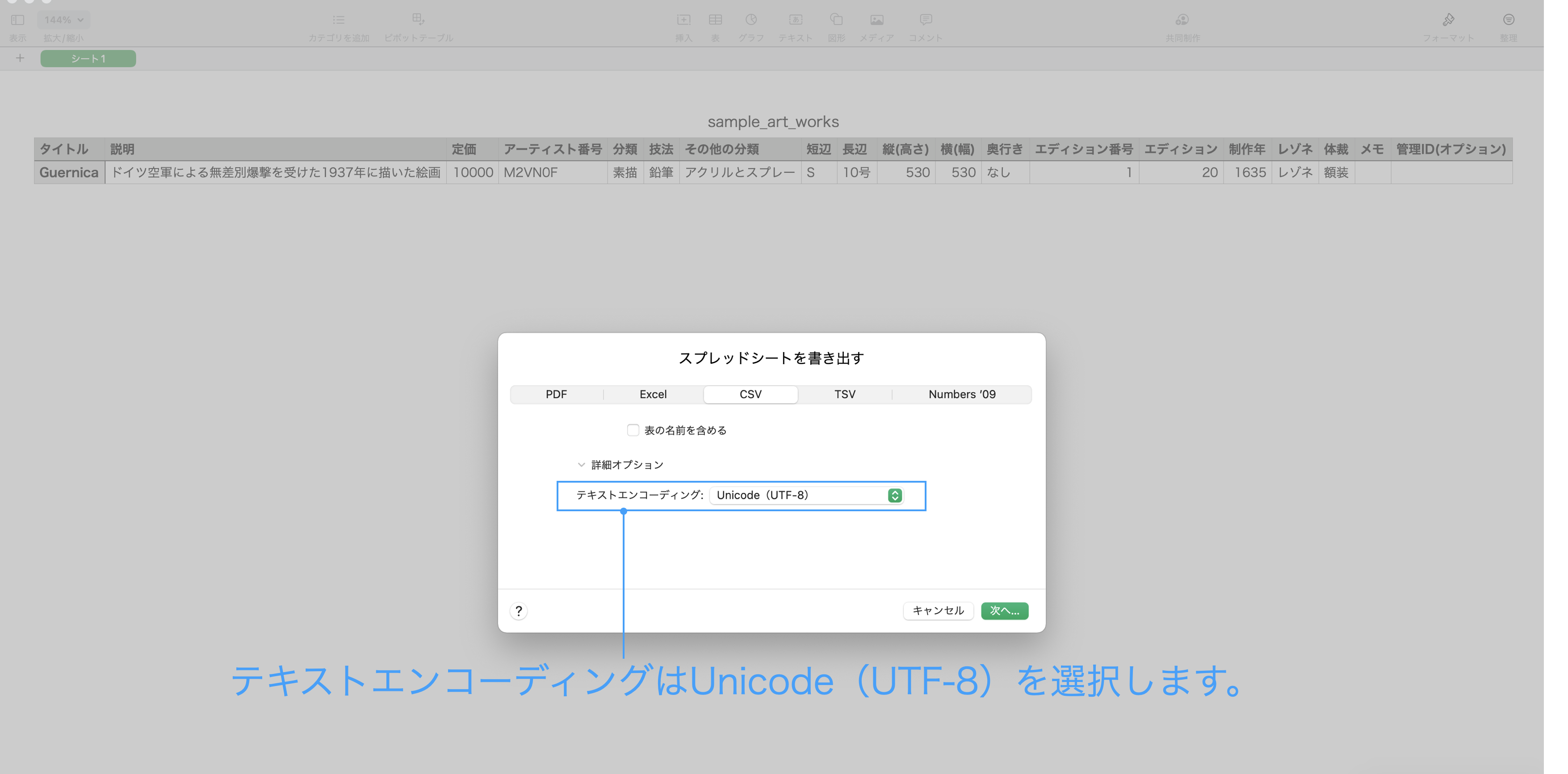Click the help question mark button
Screen dimensions: 1568x774
(519, 611)
